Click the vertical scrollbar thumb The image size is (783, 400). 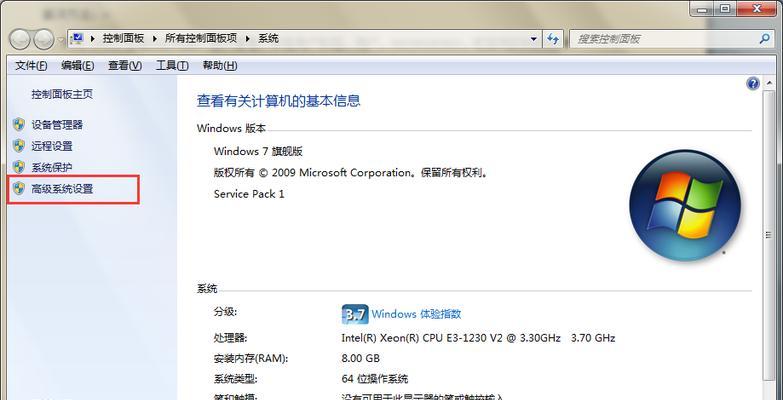(768, 235)
